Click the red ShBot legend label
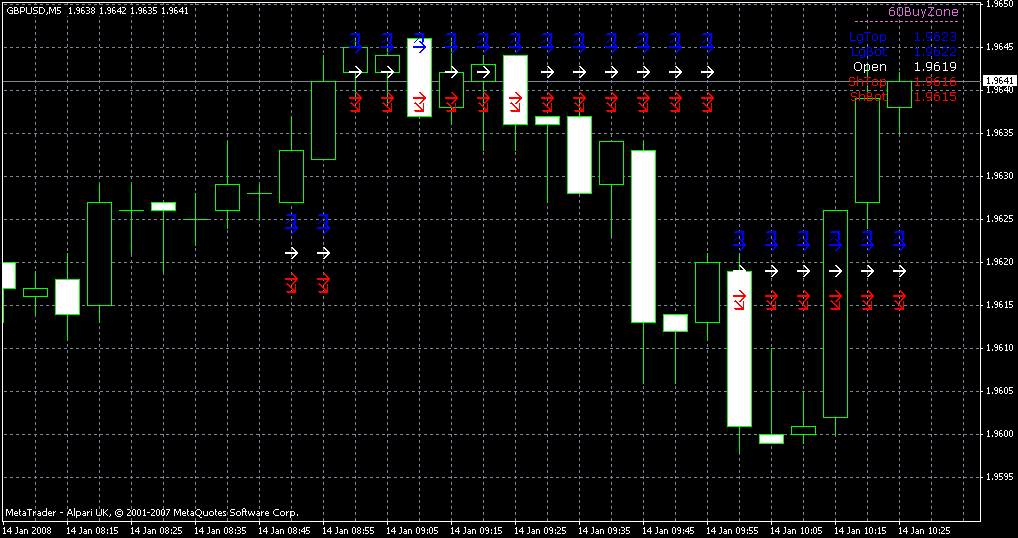1018x538 pixels. coord(869,97)
